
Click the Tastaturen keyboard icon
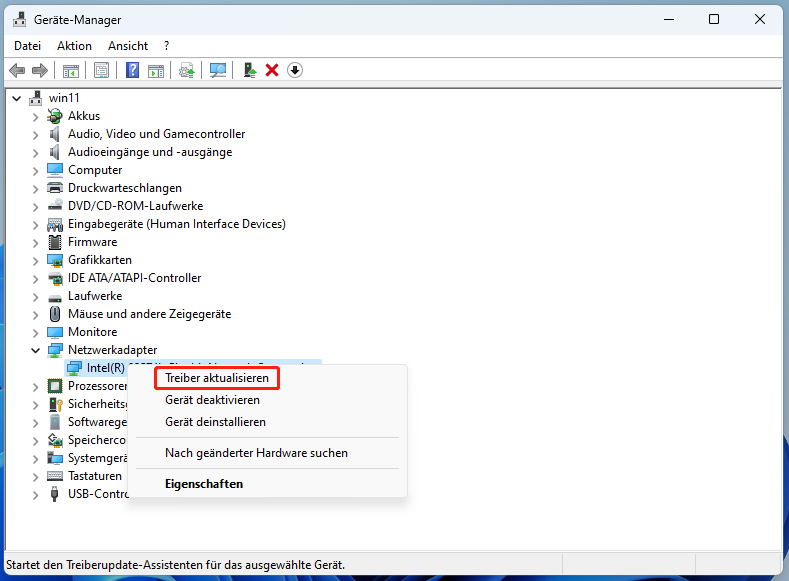54,476
